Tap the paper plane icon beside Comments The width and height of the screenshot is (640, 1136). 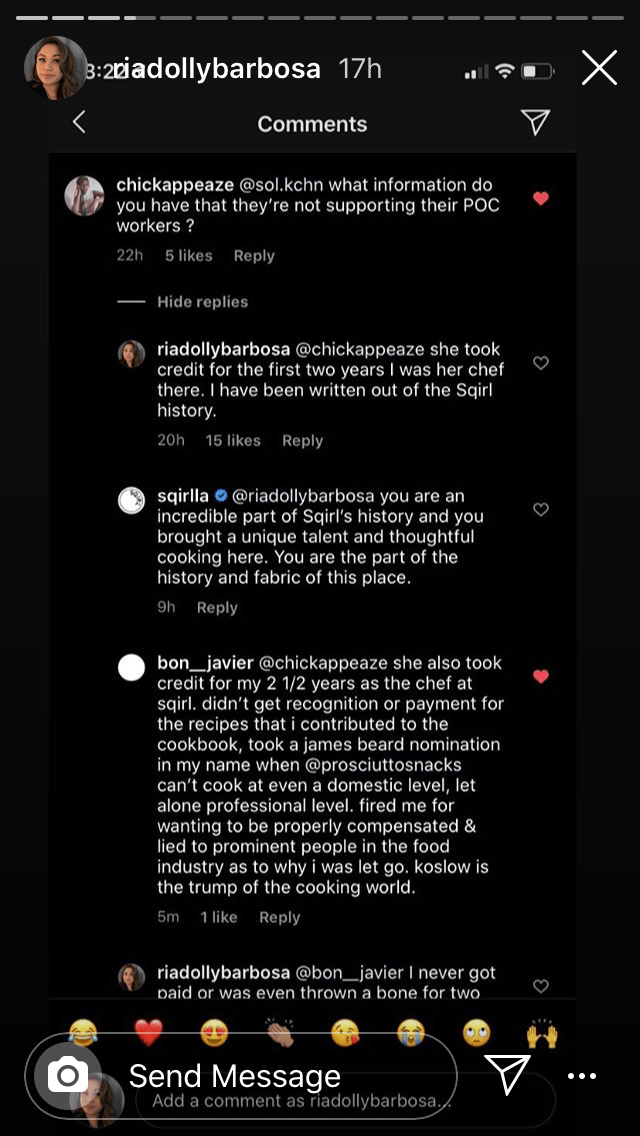click(536, 122)
